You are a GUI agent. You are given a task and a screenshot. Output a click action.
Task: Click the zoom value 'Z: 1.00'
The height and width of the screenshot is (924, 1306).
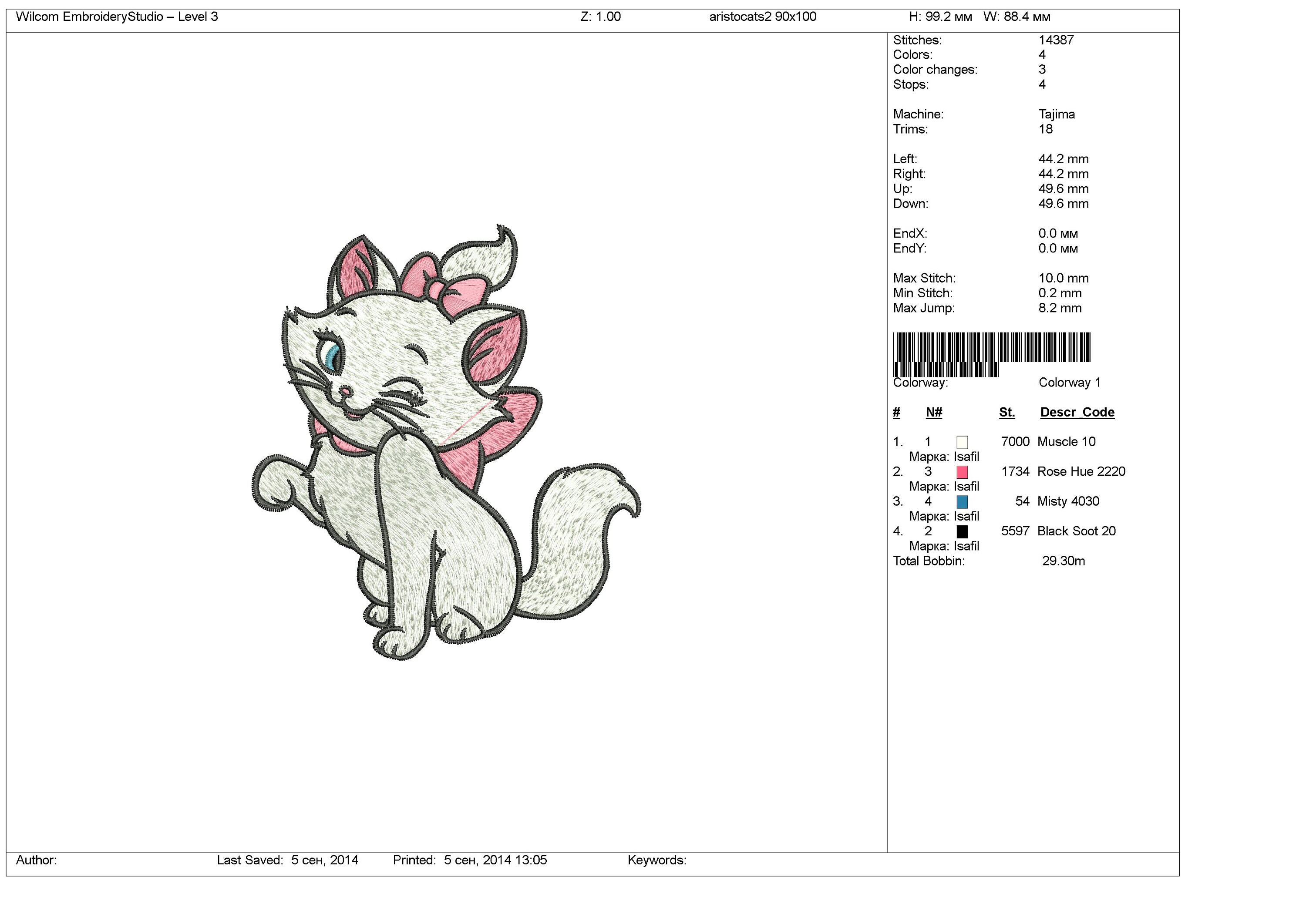[600, 17]
